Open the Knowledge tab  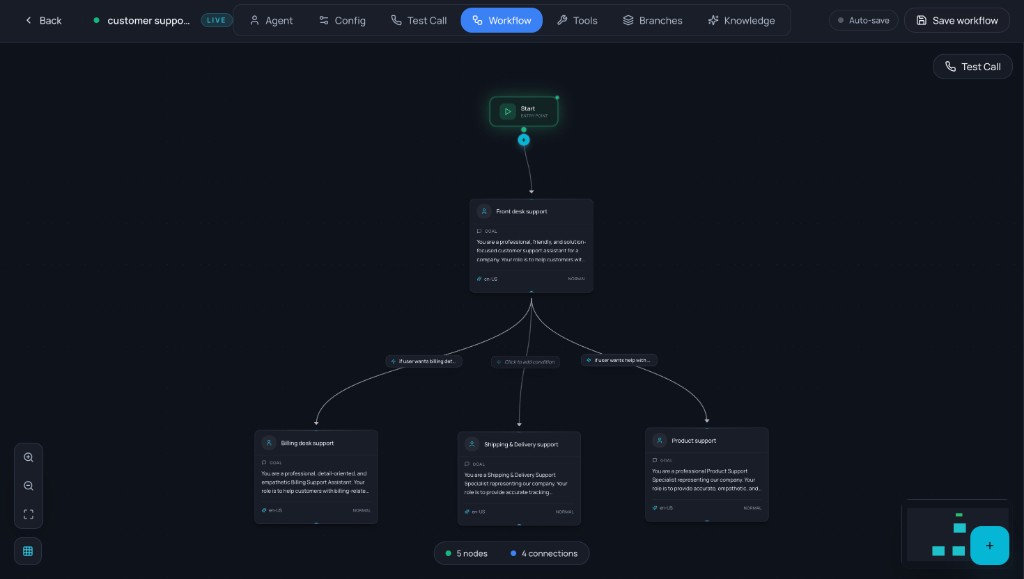[742, 20]
